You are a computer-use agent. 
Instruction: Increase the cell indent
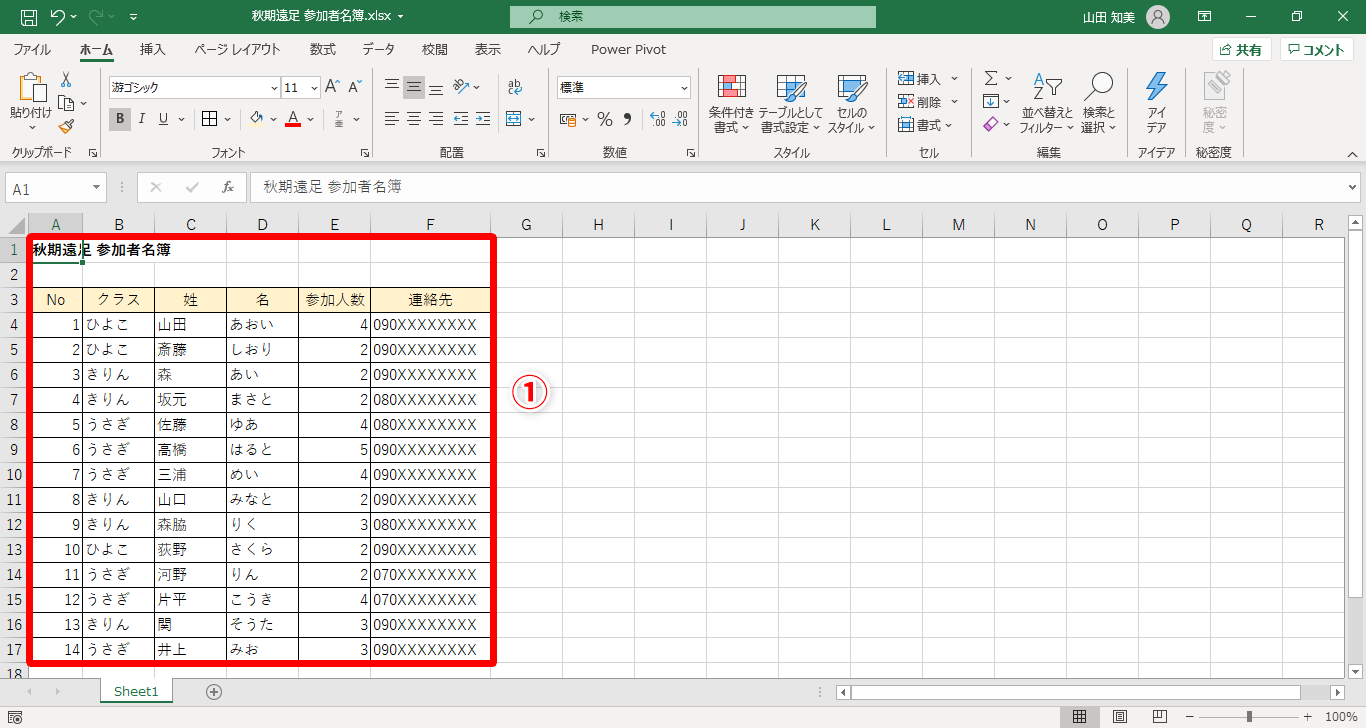[x=485, y=119]
